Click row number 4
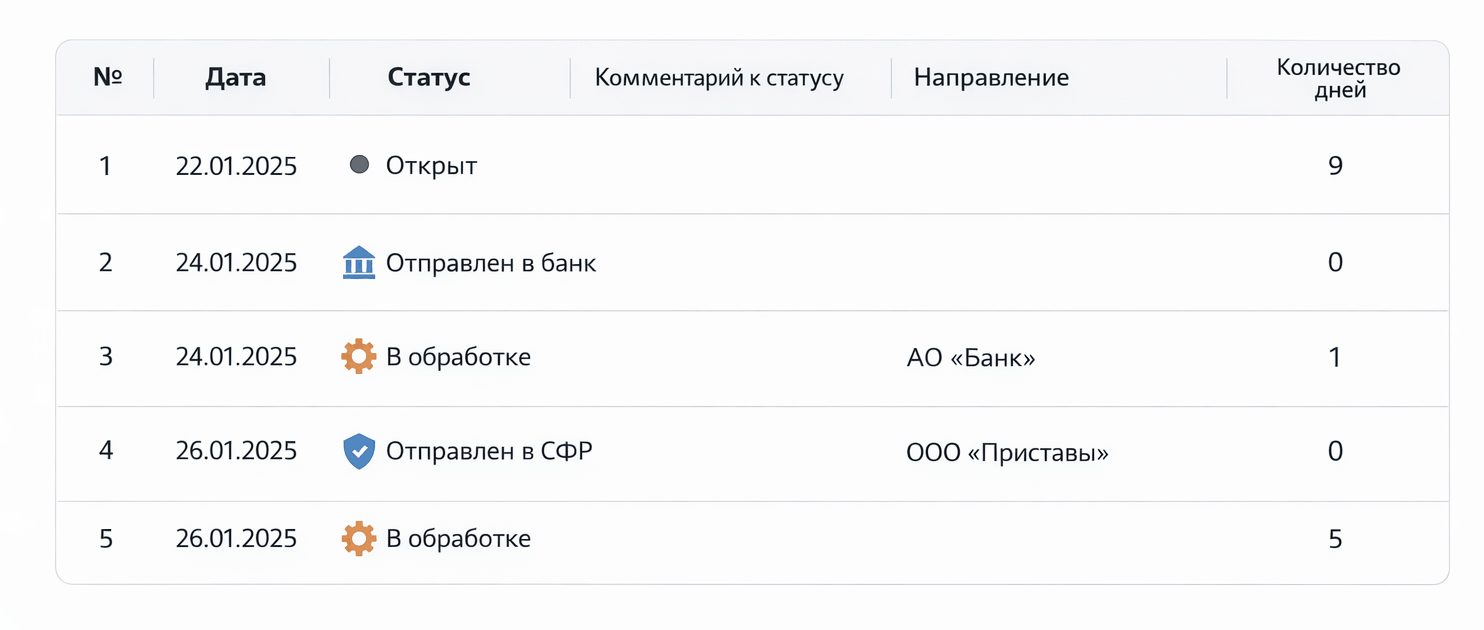 (106, 451)
